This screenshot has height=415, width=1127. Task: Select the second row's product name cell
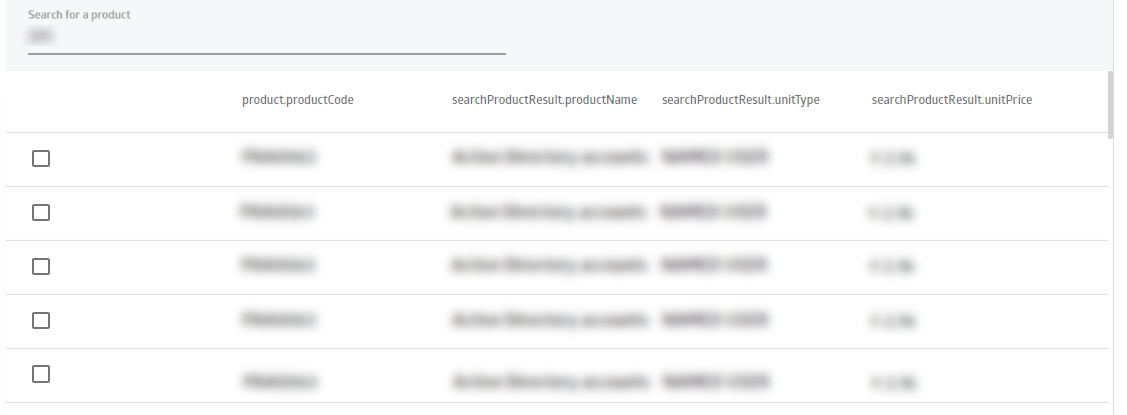point(549,211)
